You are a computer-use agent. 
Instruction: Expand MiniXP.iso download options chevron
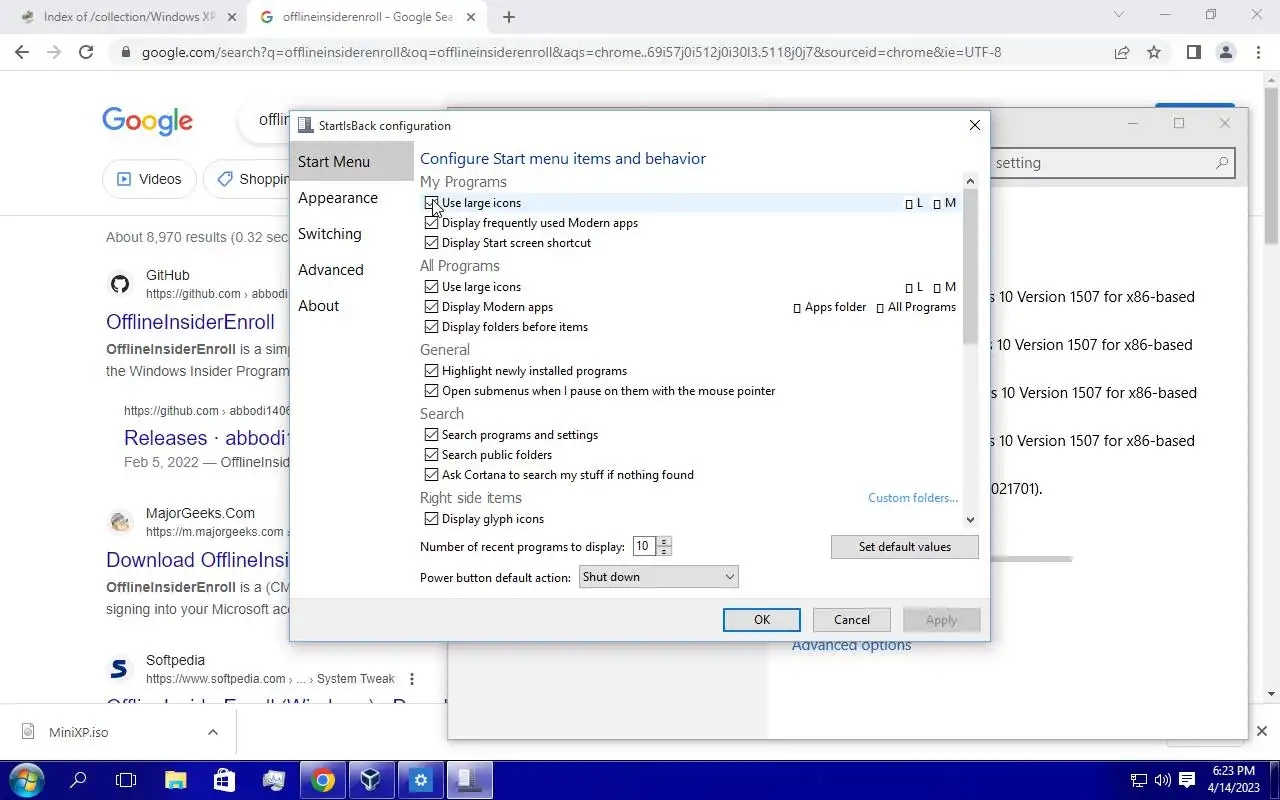[213, 732]
